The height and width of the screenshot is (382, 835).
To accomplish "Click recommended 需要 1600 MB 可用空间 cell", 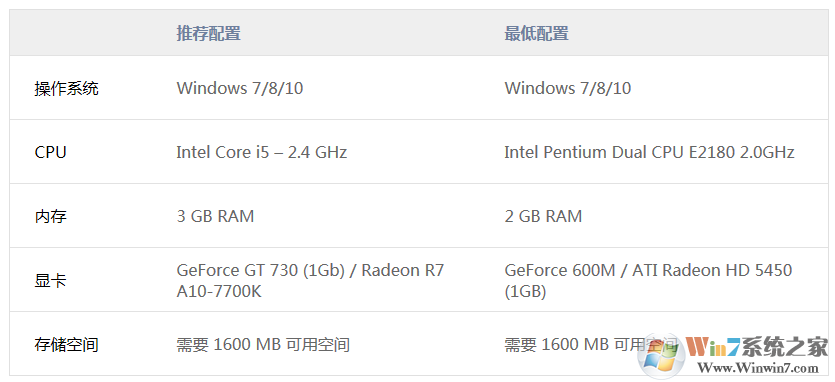I will click(263, 345).
